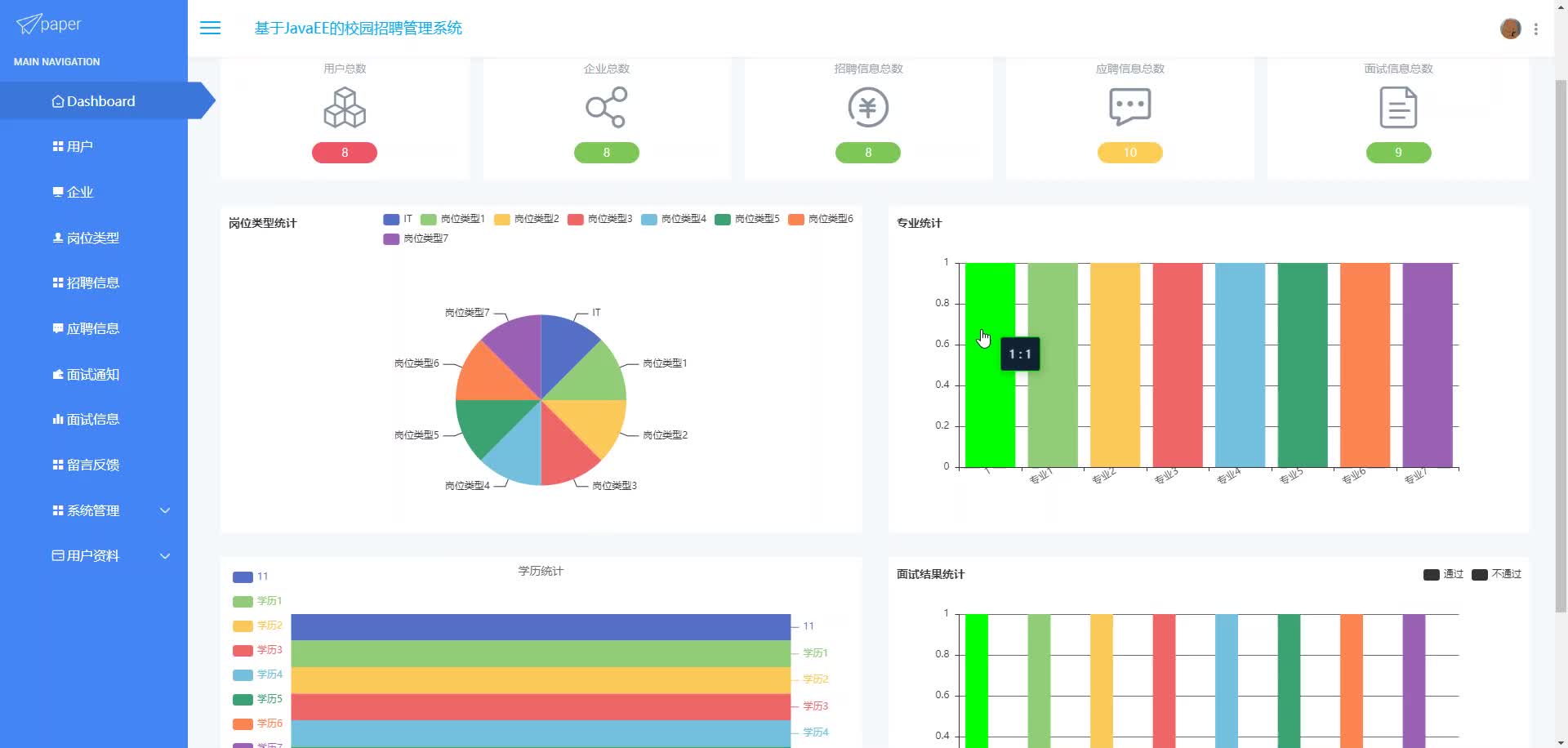This screenshot has height=748, width=1568.
Task: Toggle 岗位类型2 legend item
Action: (526, 219)
